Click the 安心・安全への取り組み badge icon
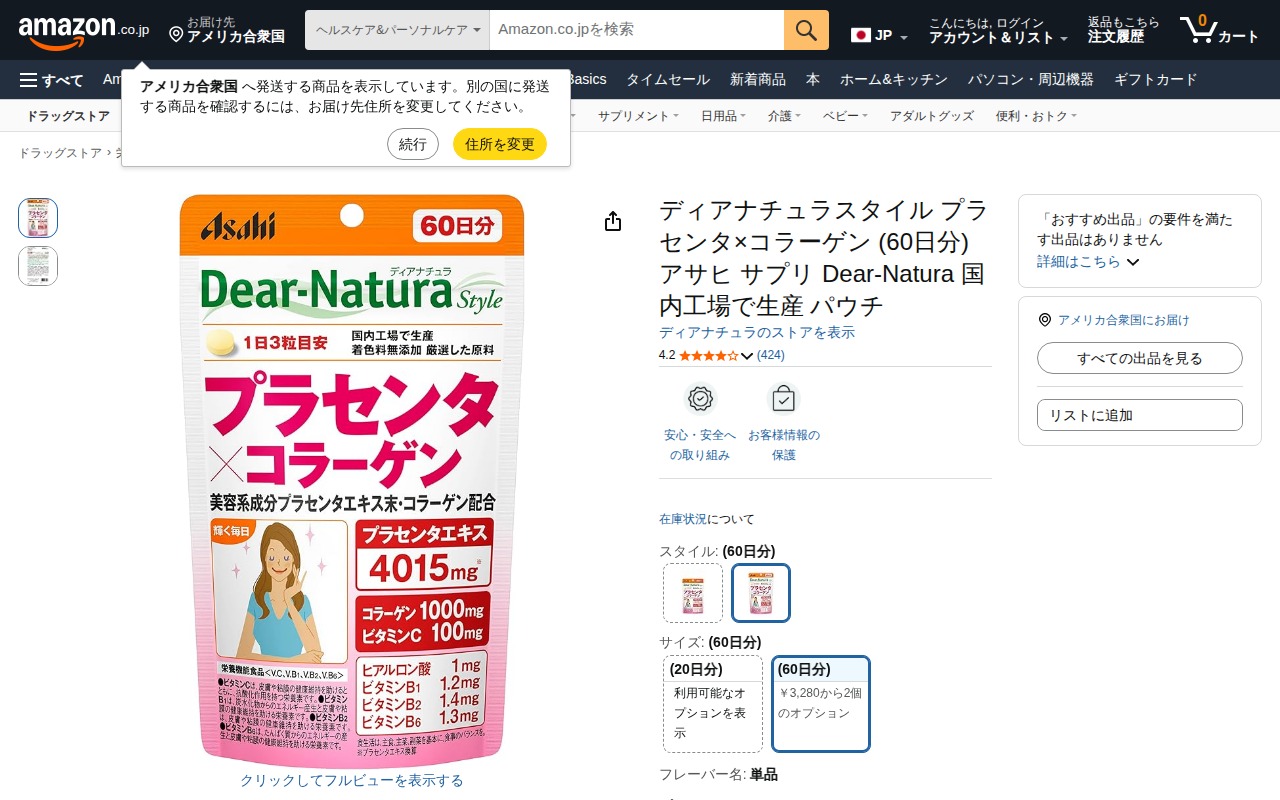This screenshot has width=1280, height=800. click(x=700, y=399)
